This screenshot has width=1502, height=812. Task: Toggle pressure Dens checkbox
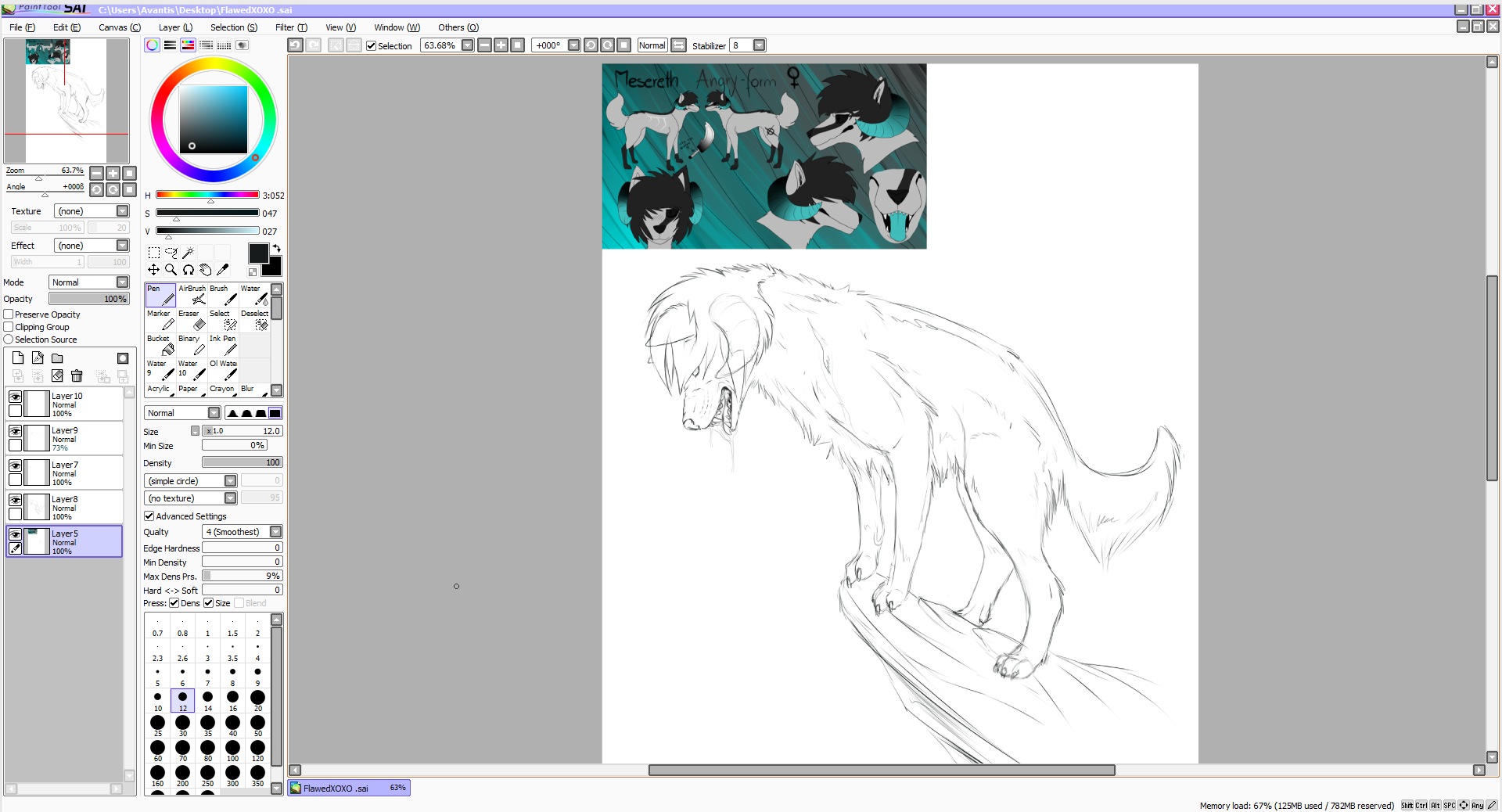(x=174, y=603)
